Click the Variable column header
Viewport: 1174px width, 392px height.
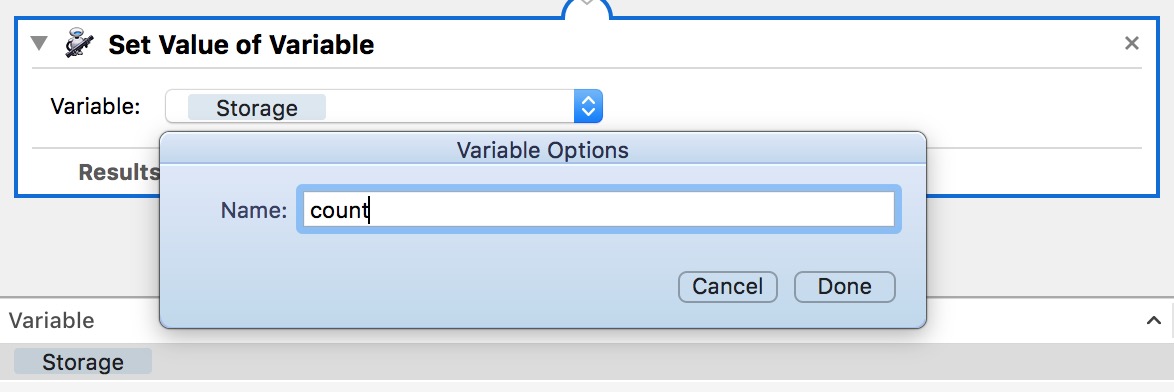point(52,321)
